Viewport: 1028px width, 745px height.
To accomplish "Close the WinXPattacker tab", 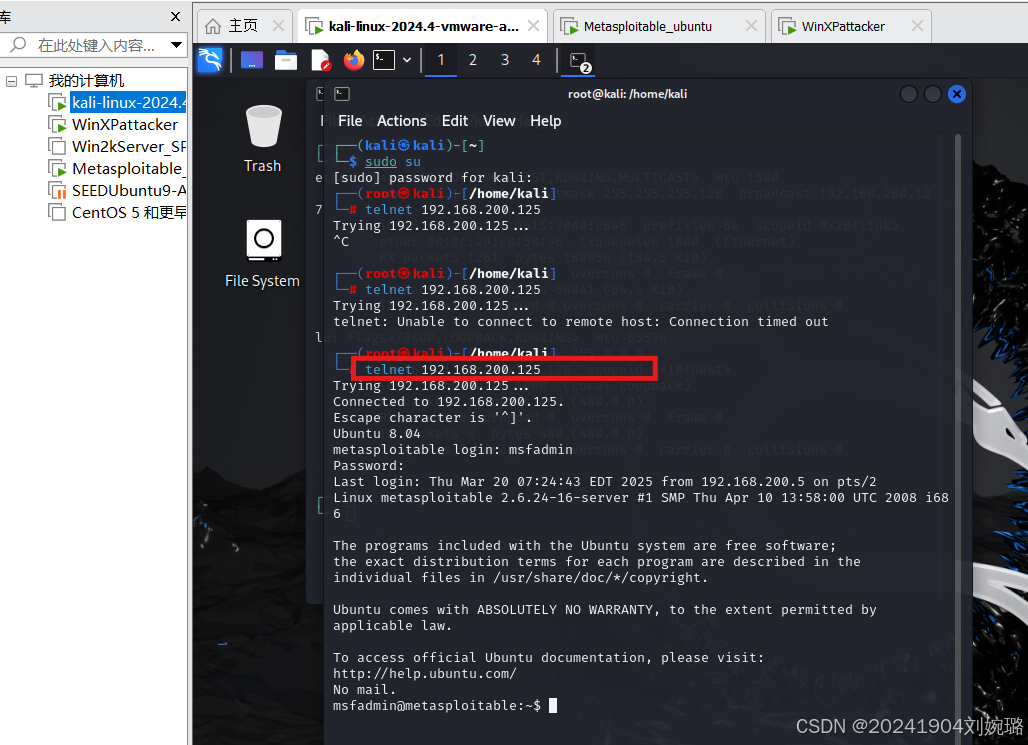I will click(x=917, y=26).
